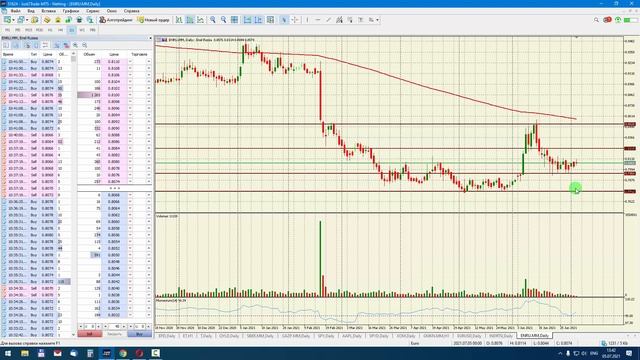Toggle chart auto scroll

[247, 20]
